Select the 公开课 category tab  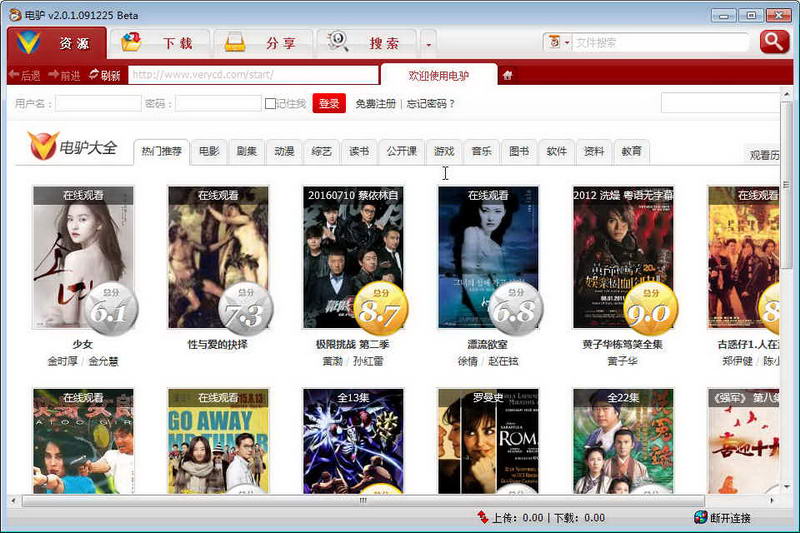point(402,151)
